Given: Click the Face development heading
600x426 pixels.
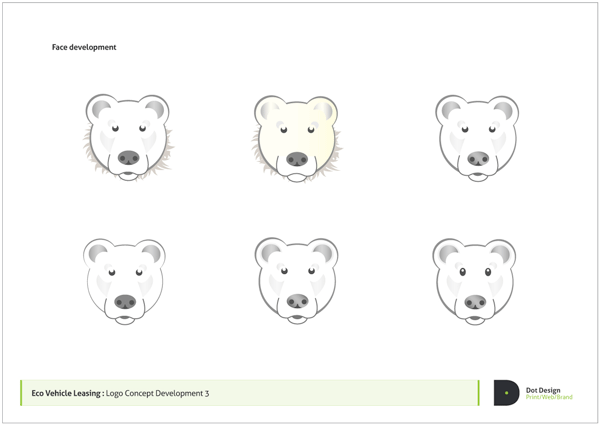Looking at the screenshot, I should [x=84, y=47].
